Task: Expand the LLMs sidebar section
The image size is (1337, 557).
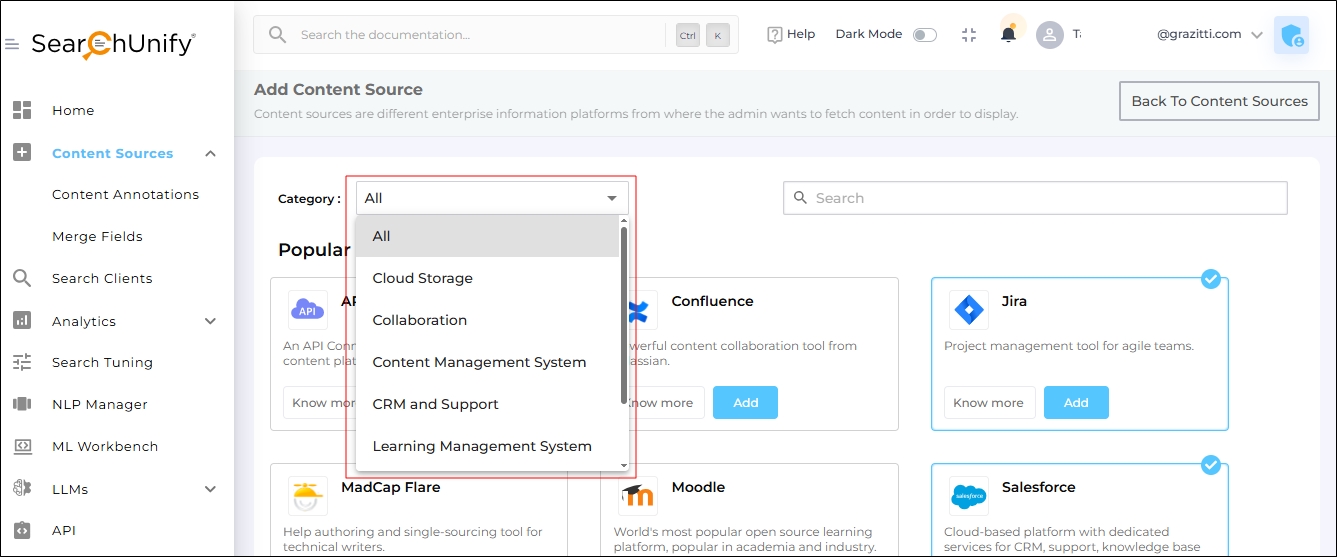Action: click(210, 489)
